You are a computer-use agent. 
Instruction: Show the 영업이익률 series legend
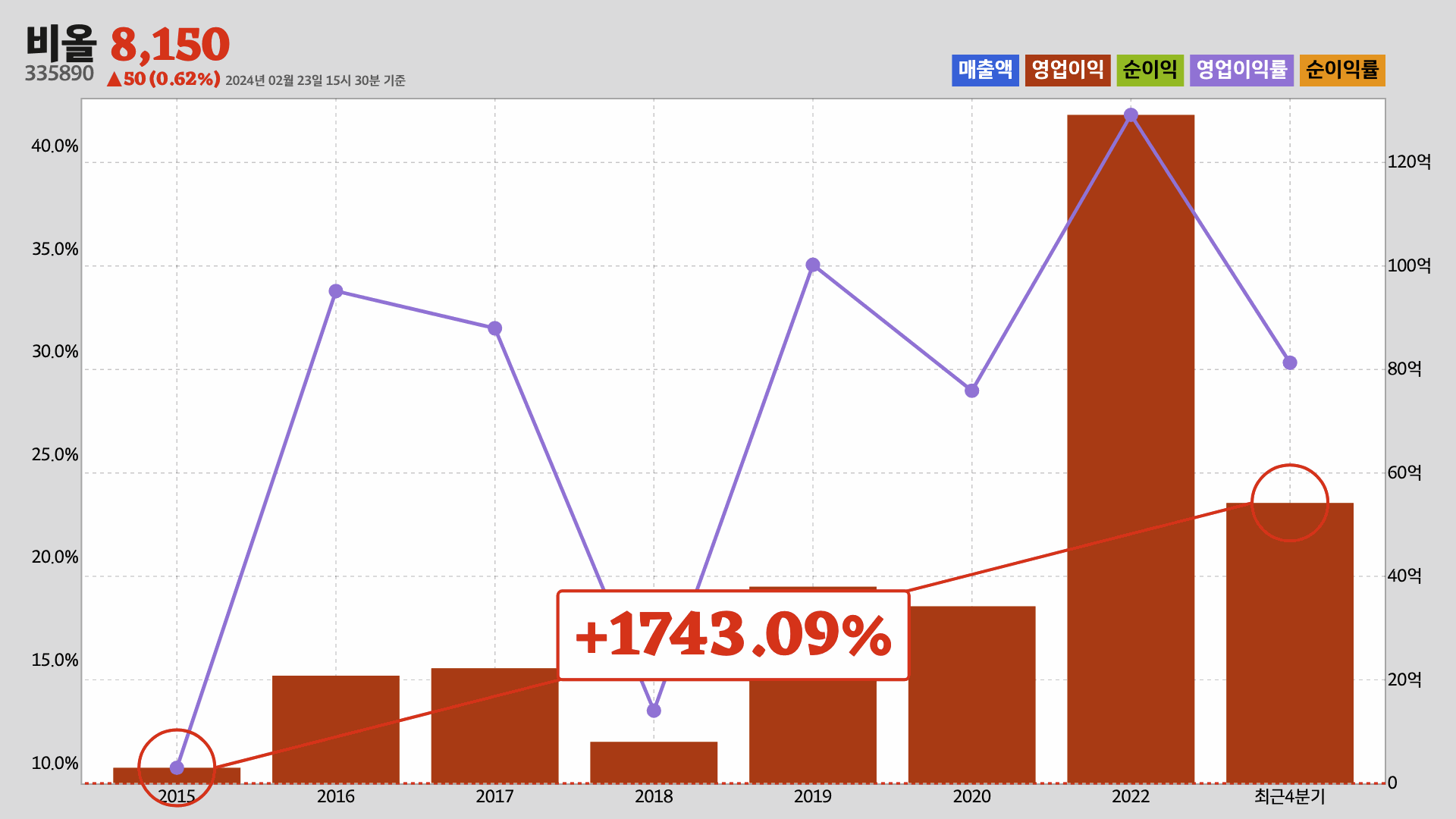(x=1241, y=70)
